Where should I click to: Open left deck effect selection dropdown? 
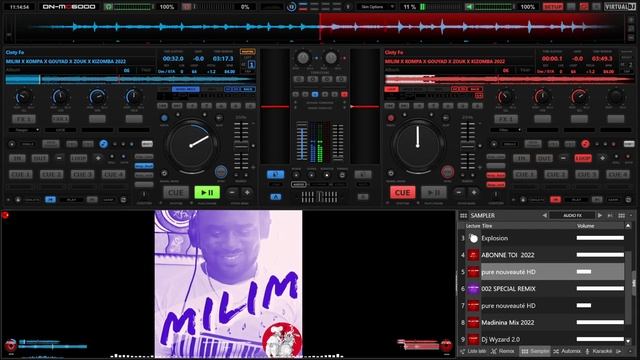click(x=24, y=130)
